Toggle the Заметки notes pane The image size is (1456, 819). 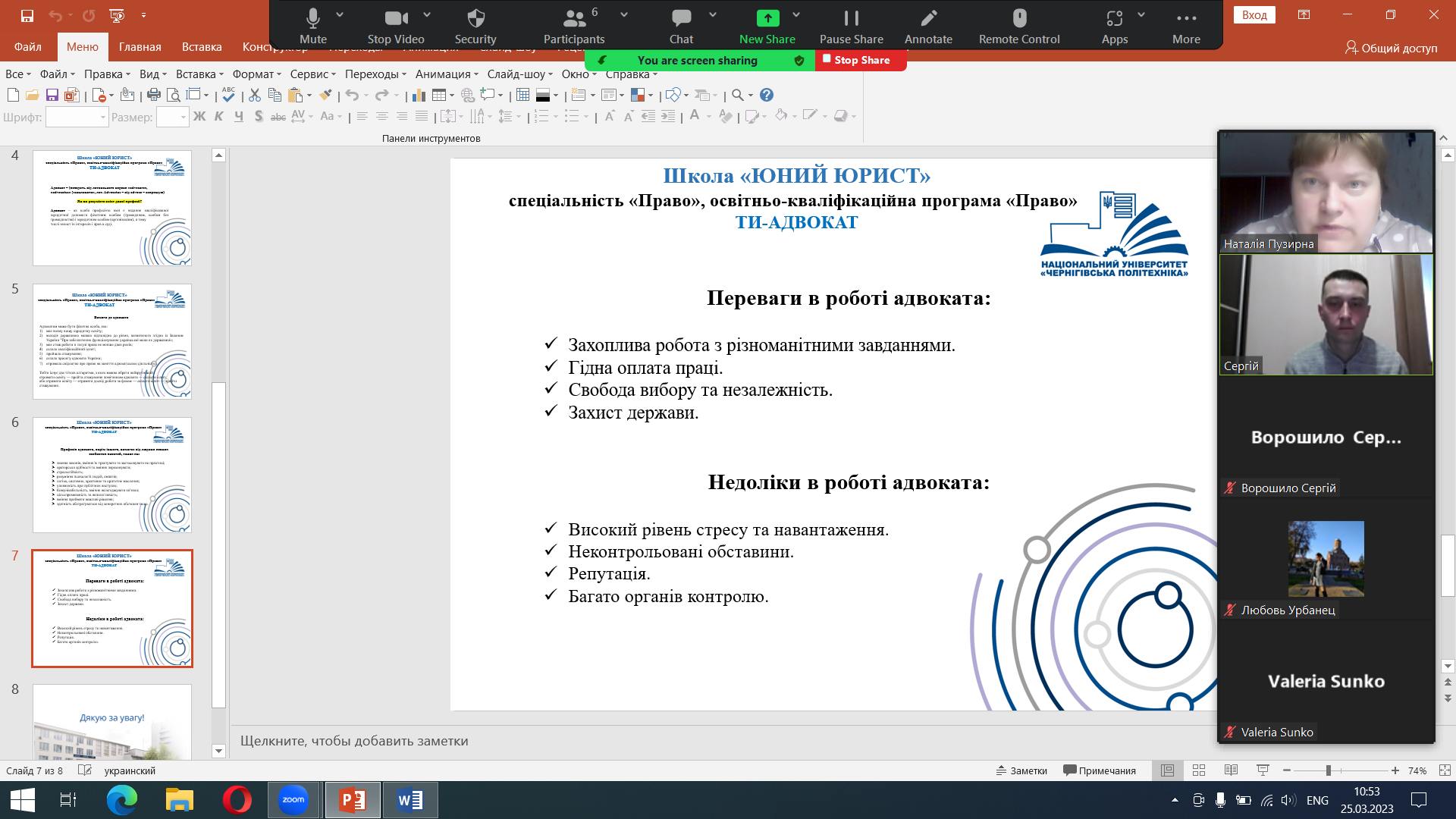point(1021,770)
